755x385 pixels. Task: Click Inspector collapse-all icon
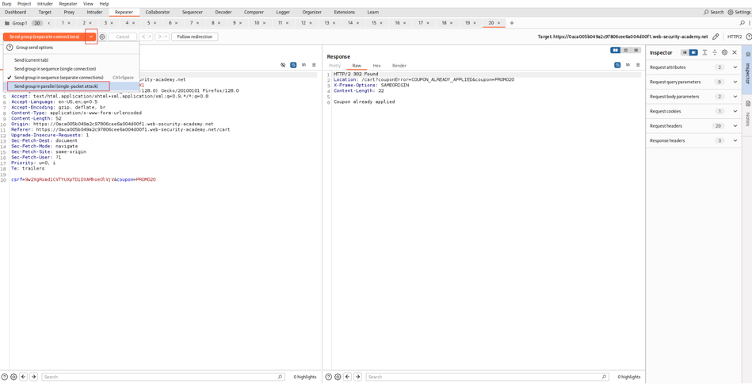coord(715,52)
